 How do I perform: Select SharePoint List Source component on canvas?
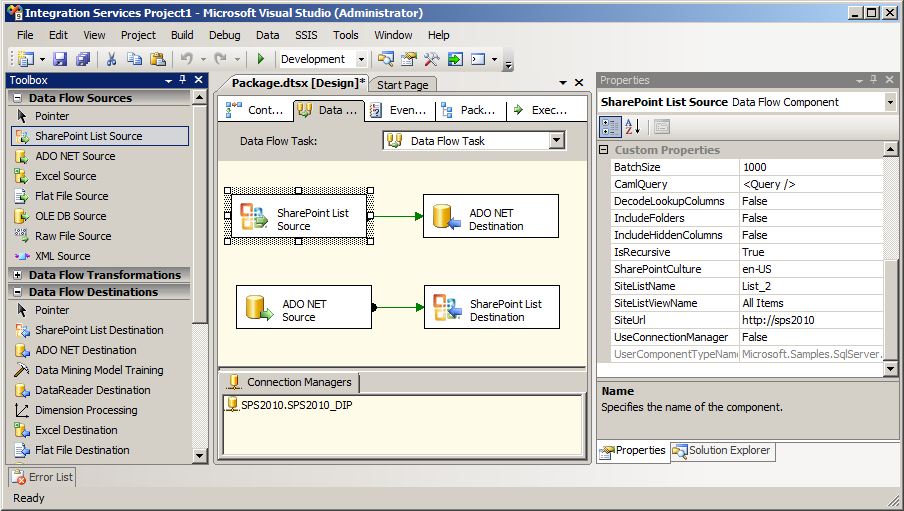click(299, 216)
